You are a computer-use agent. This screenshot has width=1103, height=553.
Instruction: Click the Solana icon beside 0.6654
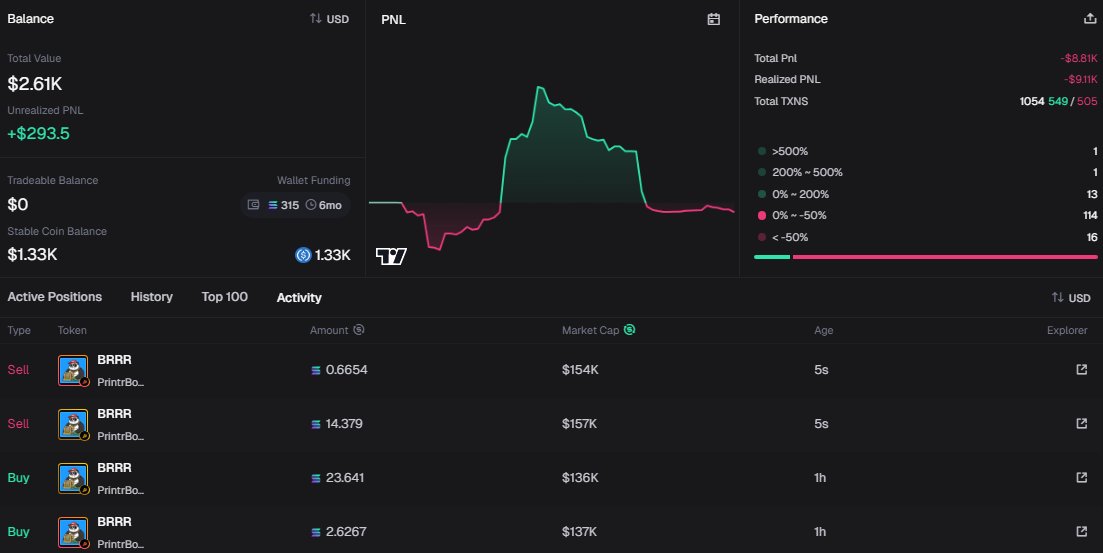coord(316,370)
